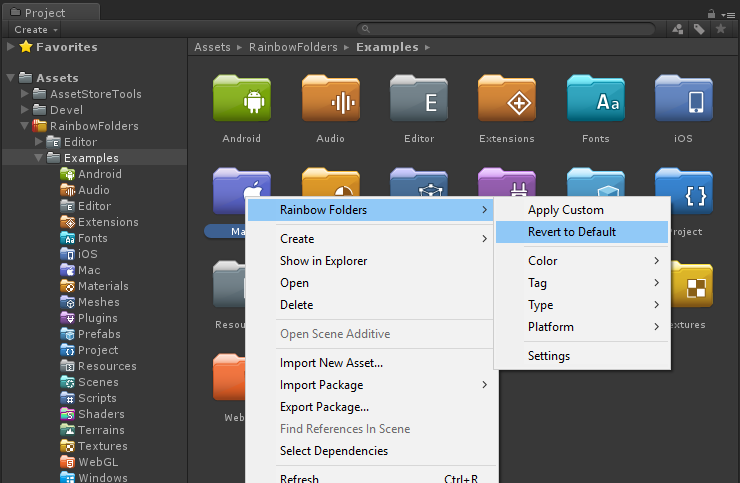This screenshot has width=740, height=483.
Task: Open Import Package submenu
Action: click(370, 385)
